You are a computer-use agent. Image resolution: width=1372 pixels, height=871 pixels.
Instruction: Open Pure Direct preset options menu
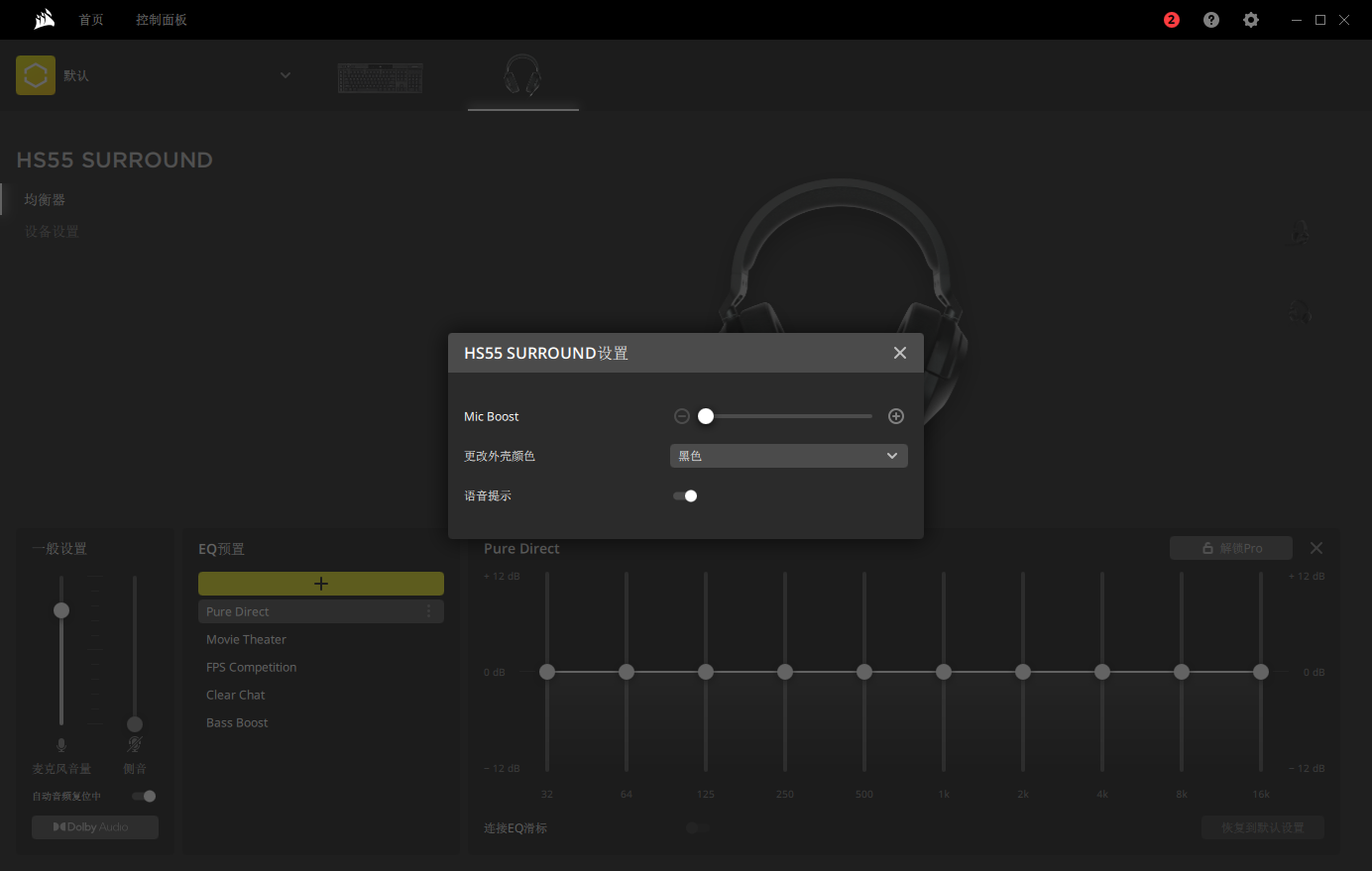tap(429, 611)
